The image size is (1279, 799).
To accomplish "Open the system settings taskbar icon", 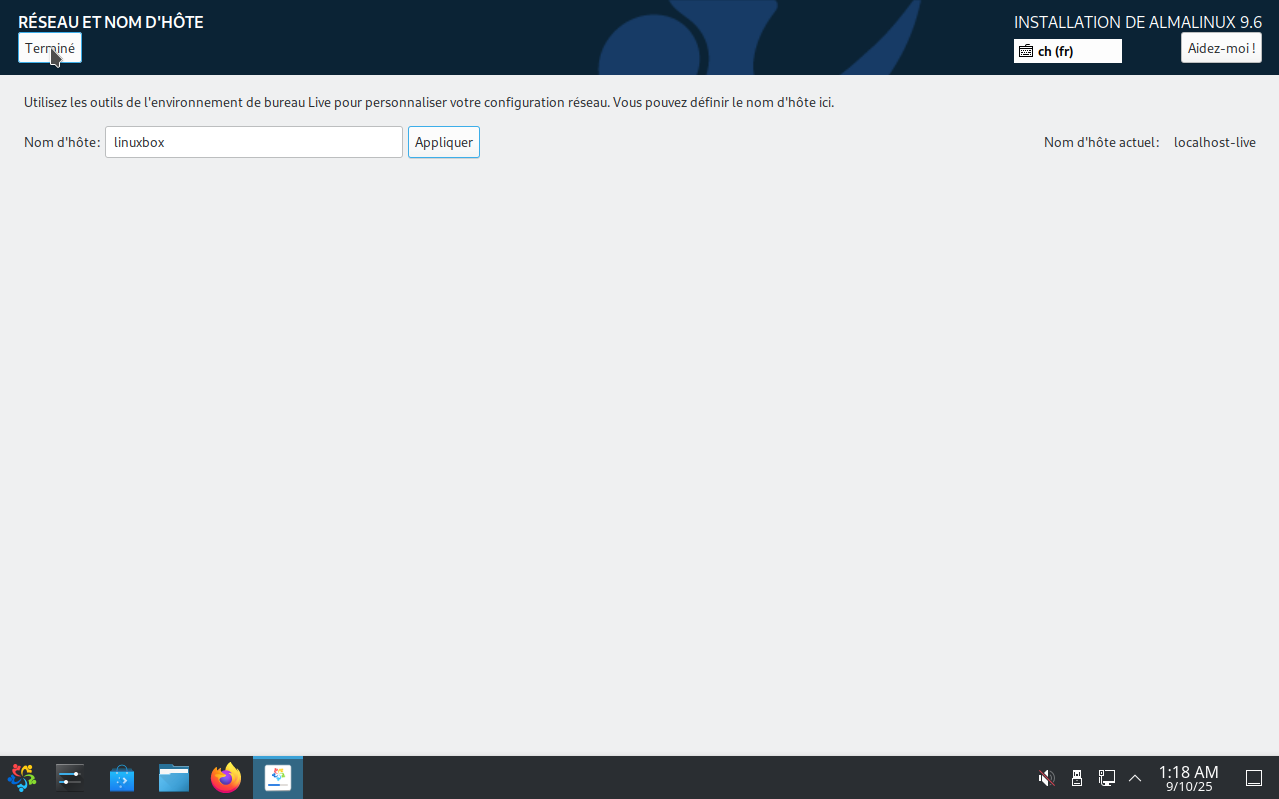I will tap(70, 777).
